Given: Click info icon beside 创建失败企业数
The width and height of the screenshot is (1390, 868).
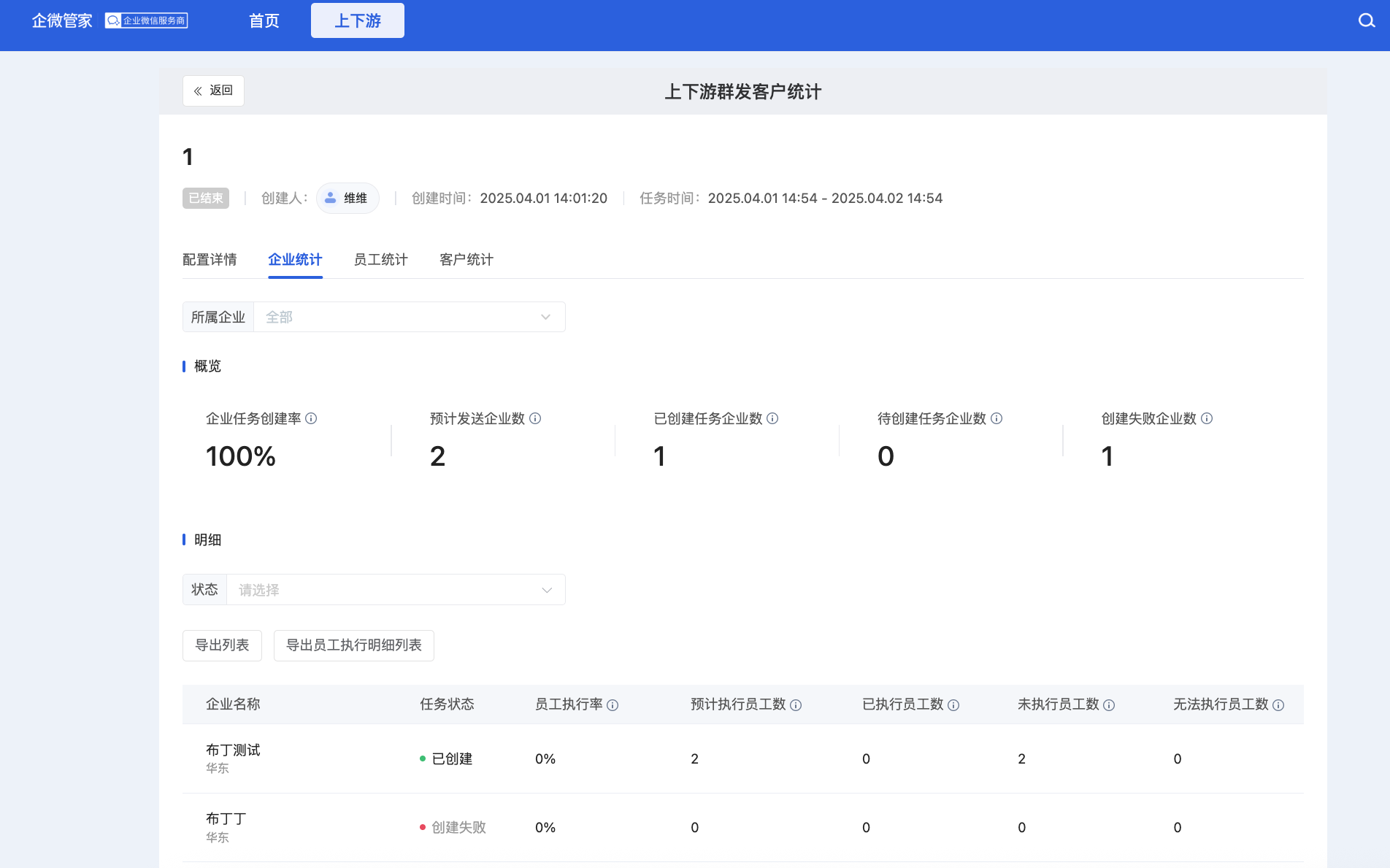Looking at the screenshot, I should 1207,418.
